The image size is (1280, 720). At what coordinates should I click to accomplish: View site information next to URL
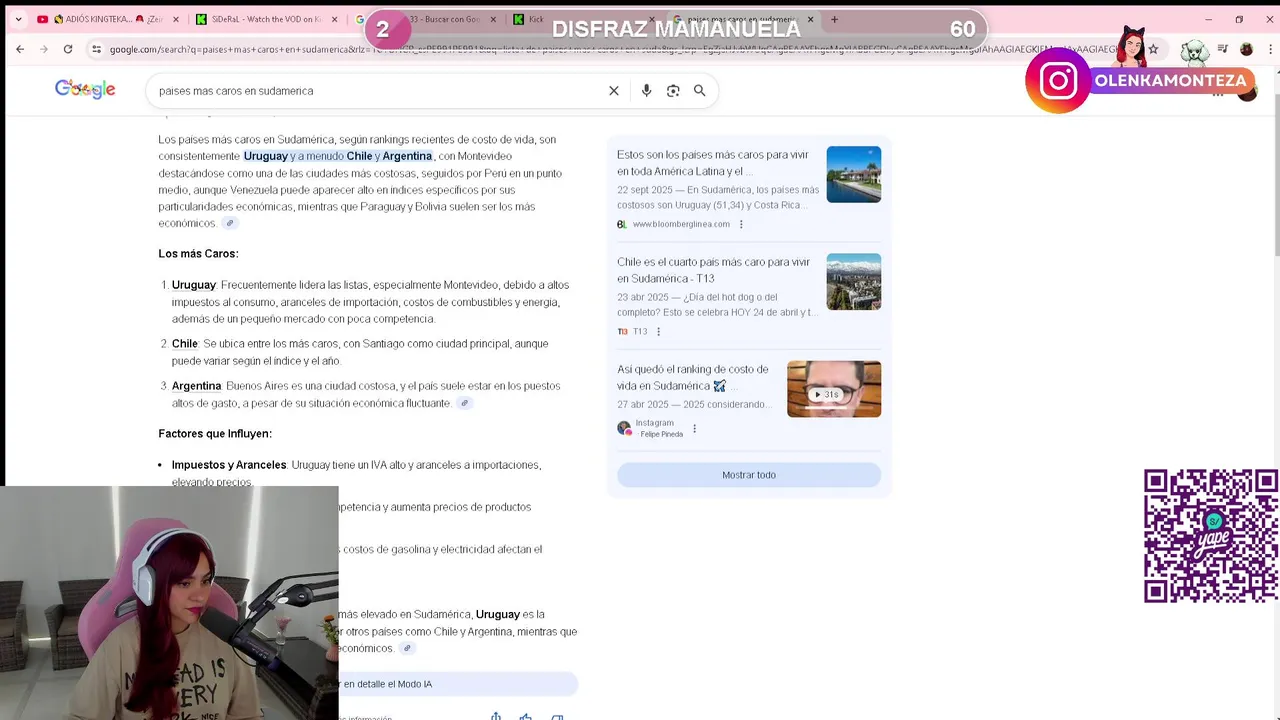click(96, 49)
